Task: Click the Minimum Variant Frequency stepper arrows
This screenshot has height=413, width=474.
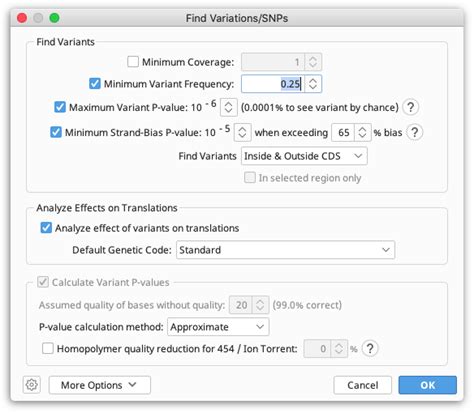Action: [x=313, y=84]
